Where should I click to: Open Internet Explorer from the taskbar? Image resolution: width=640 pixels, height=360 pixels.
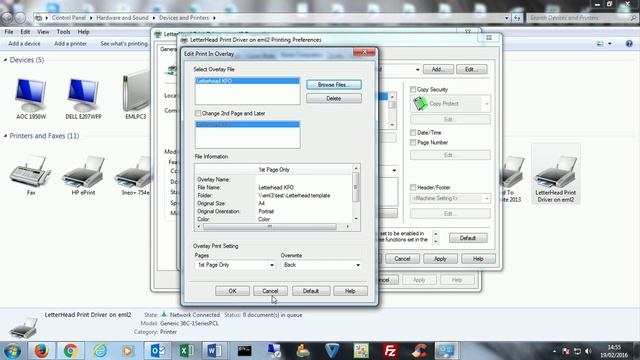(x=100, y=351)
